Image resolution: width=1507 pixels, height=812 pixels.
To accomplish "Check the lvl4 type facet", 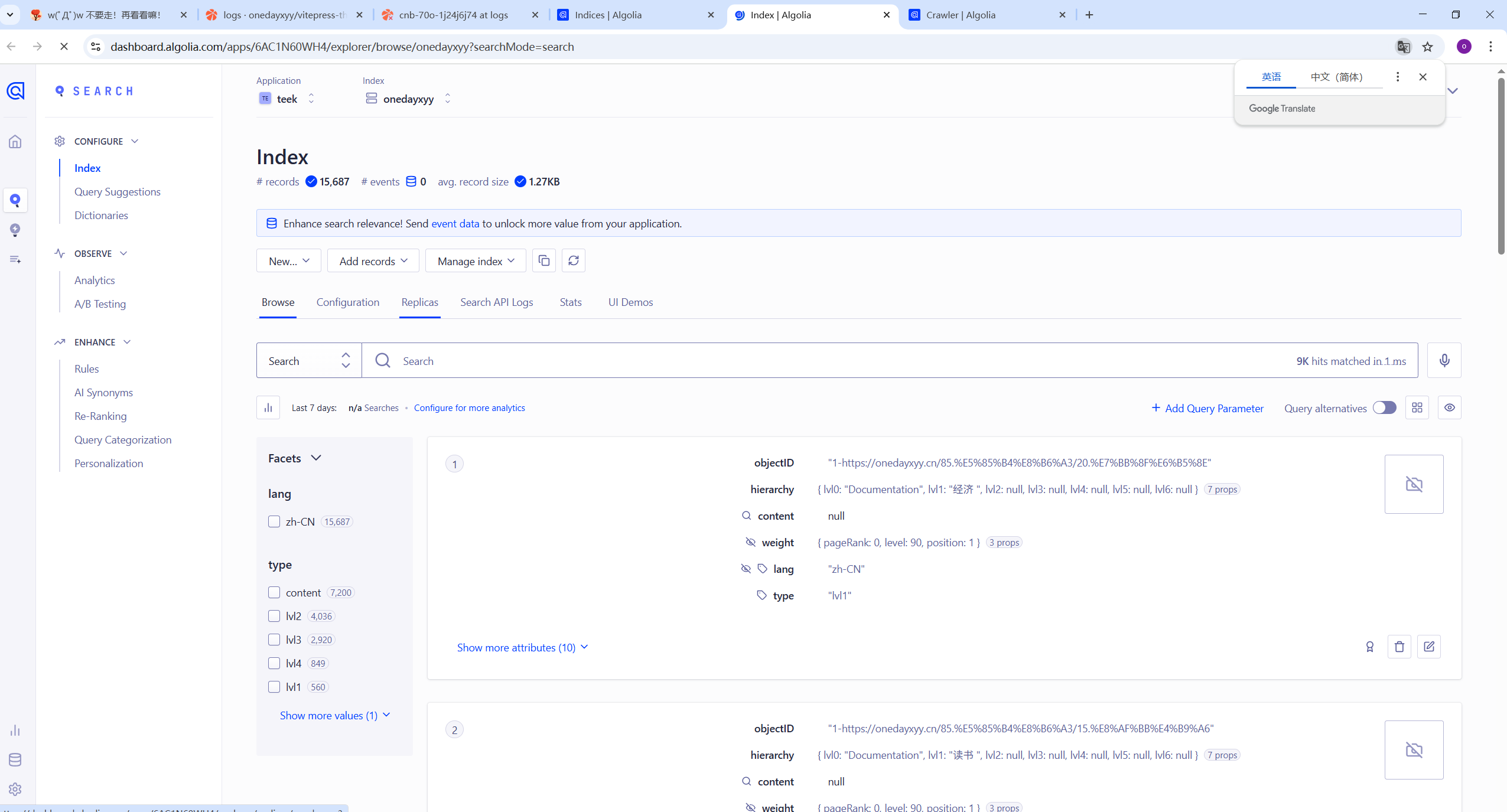I will click(274, 663).
